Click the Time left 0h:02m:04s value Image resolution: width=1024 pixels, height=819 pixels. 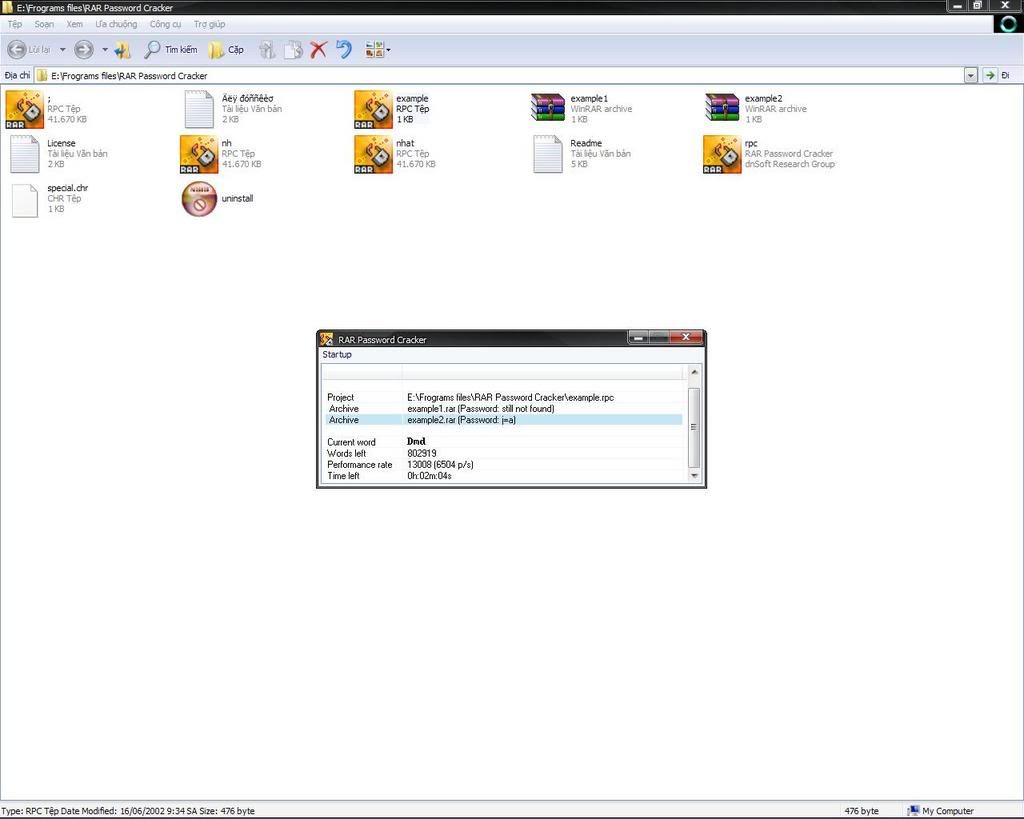click(429, 476)
